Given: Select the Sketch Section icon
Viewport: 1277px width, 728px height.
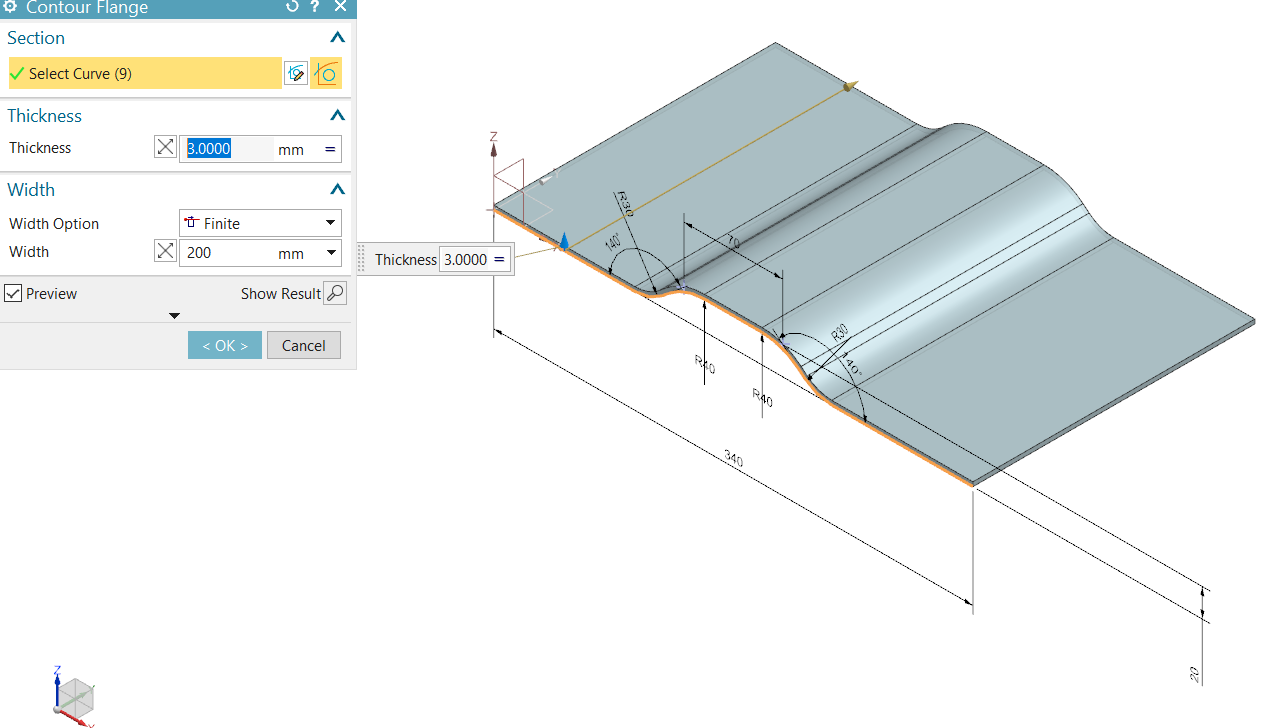Looking at the screenshot, I should (x=296, y=72).
